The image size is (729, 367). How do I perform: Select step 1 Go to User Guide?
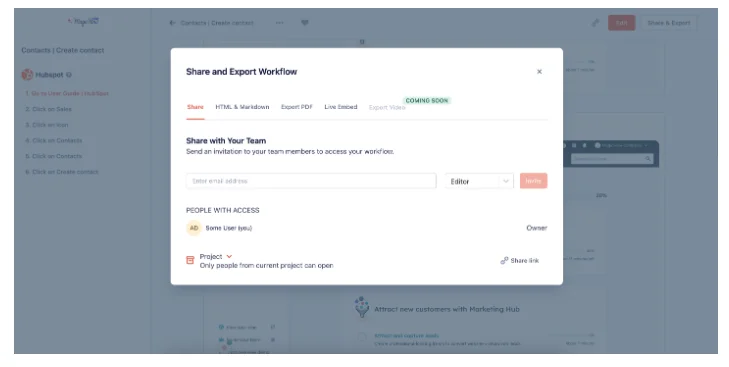67,93
